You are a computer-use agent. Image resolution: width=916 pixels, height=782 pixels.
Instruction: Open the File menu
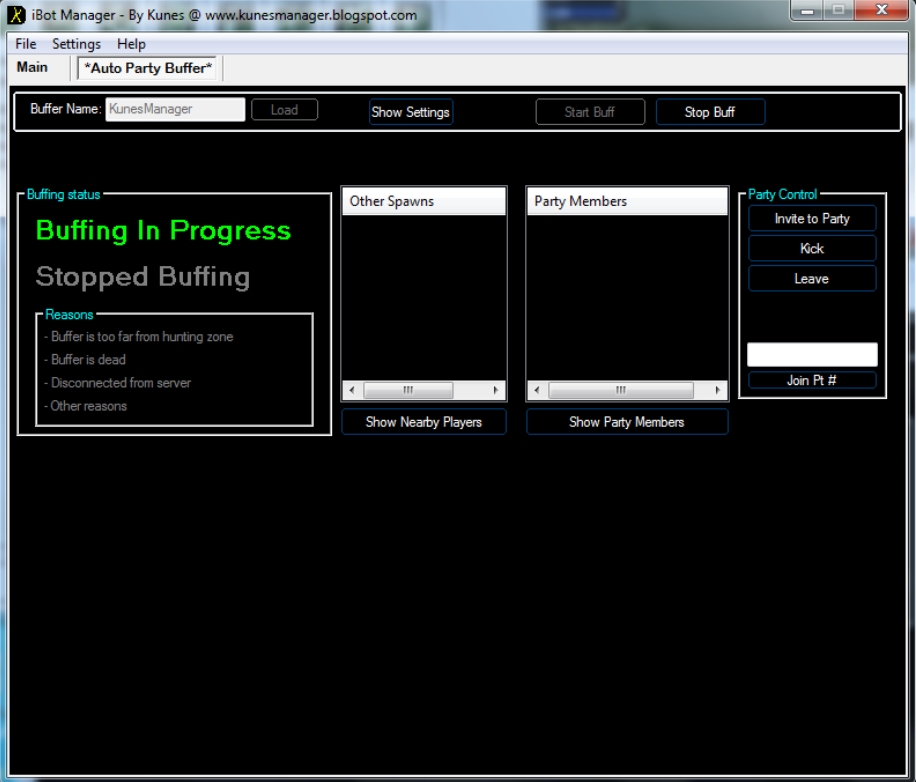[26, 44]
